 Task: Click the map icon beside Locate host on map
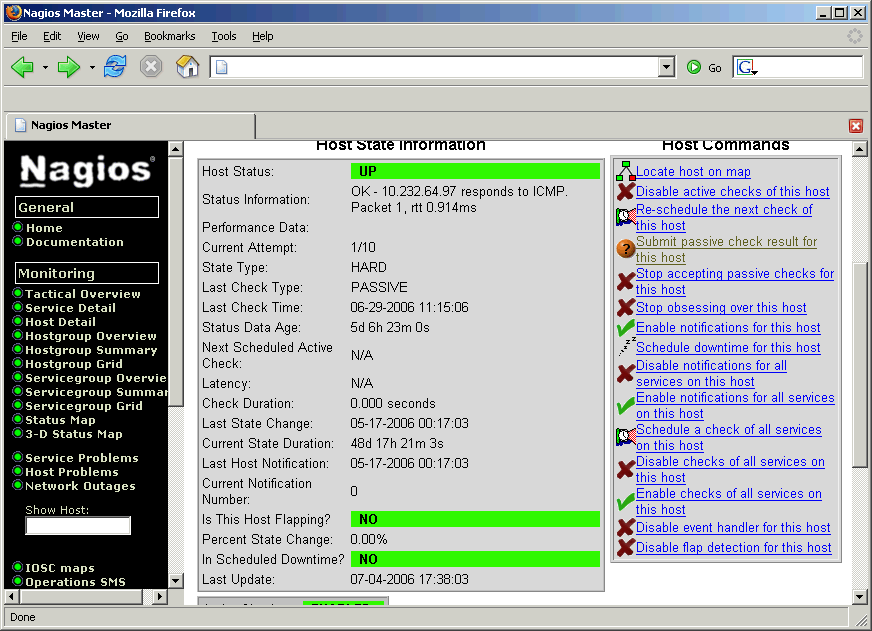click(x=626, y=171)
